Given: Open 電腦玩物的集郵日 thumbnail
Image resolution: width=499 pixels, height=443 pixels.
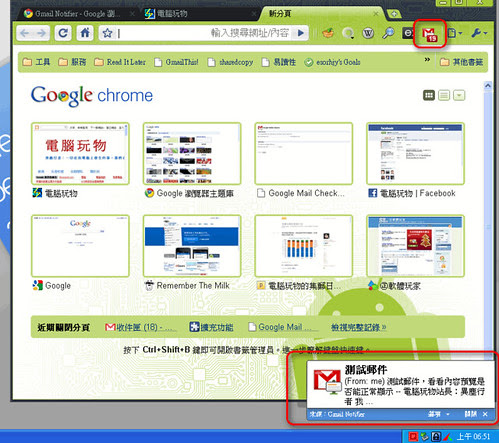Looking at the screenshot, I should [x=303, y=246].
